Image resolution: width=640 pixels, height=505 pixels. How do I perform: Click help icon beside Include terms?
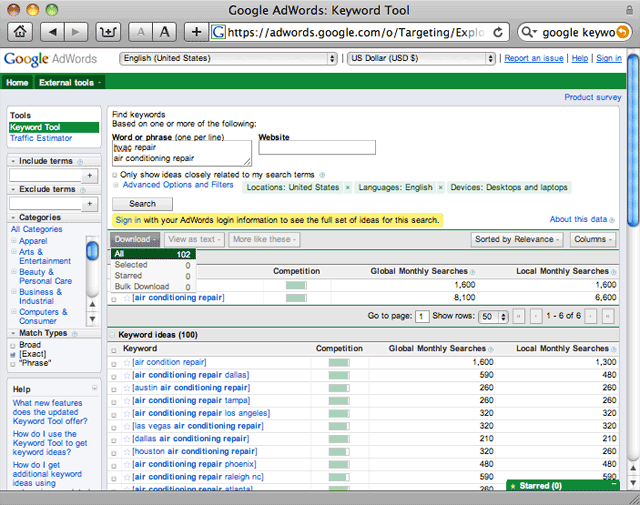(80, 162)
